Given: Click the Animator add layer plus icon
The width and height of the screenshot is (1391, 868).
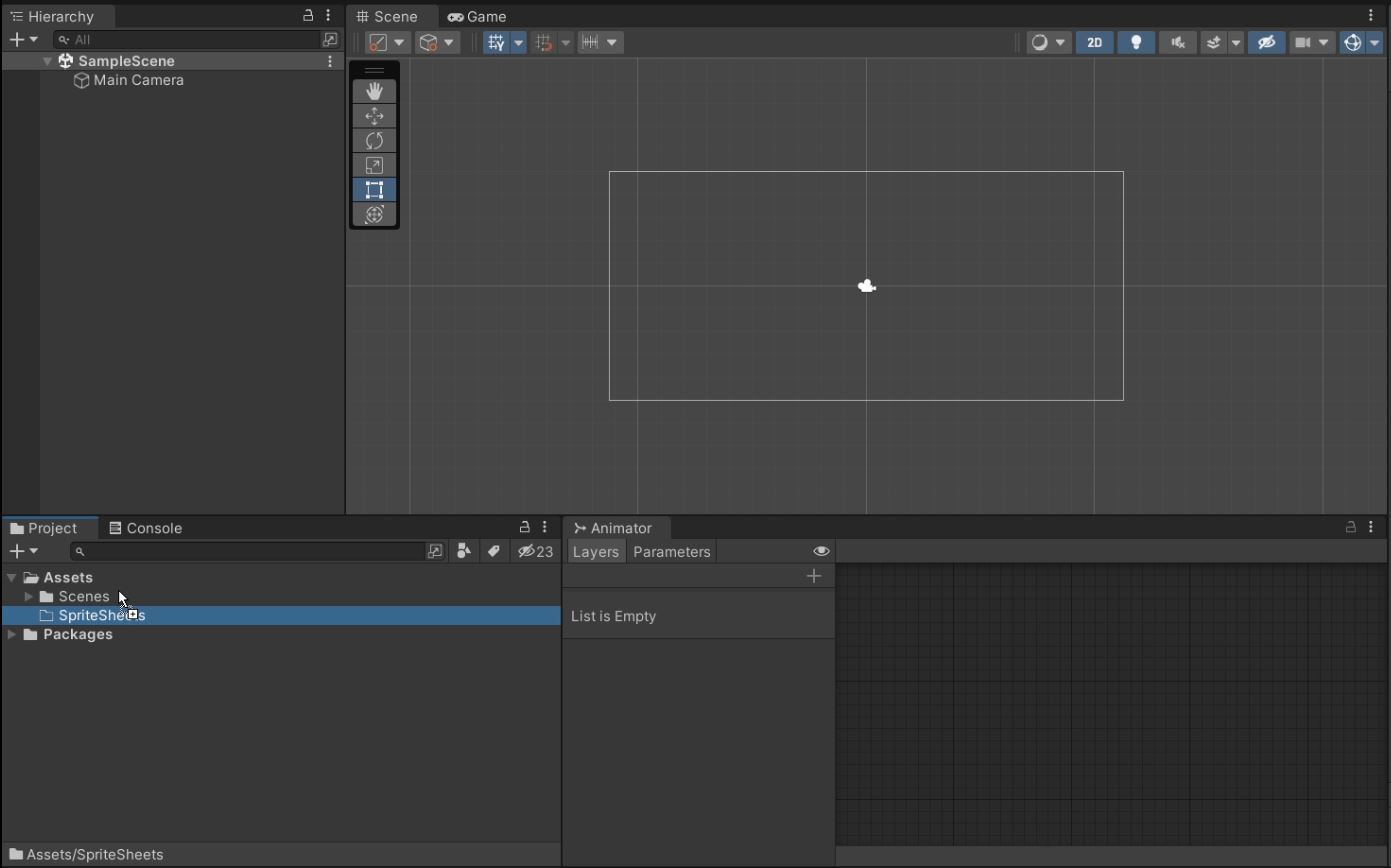Looking at the screenshot, I should pyautogui.click(x=814, y=576).
